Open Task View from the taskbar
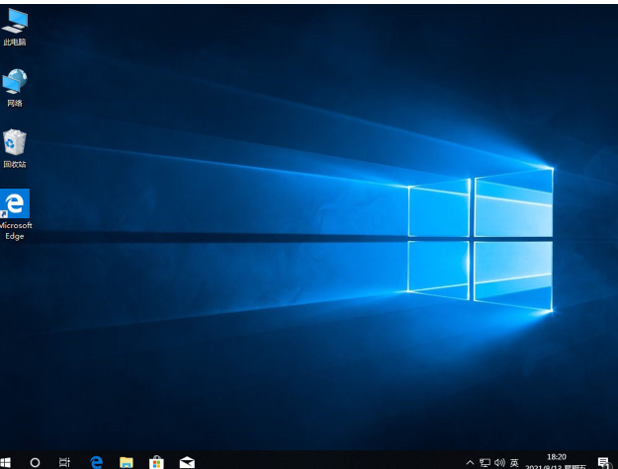The width and height of the screenshot is (618, 469). point(65,462)
